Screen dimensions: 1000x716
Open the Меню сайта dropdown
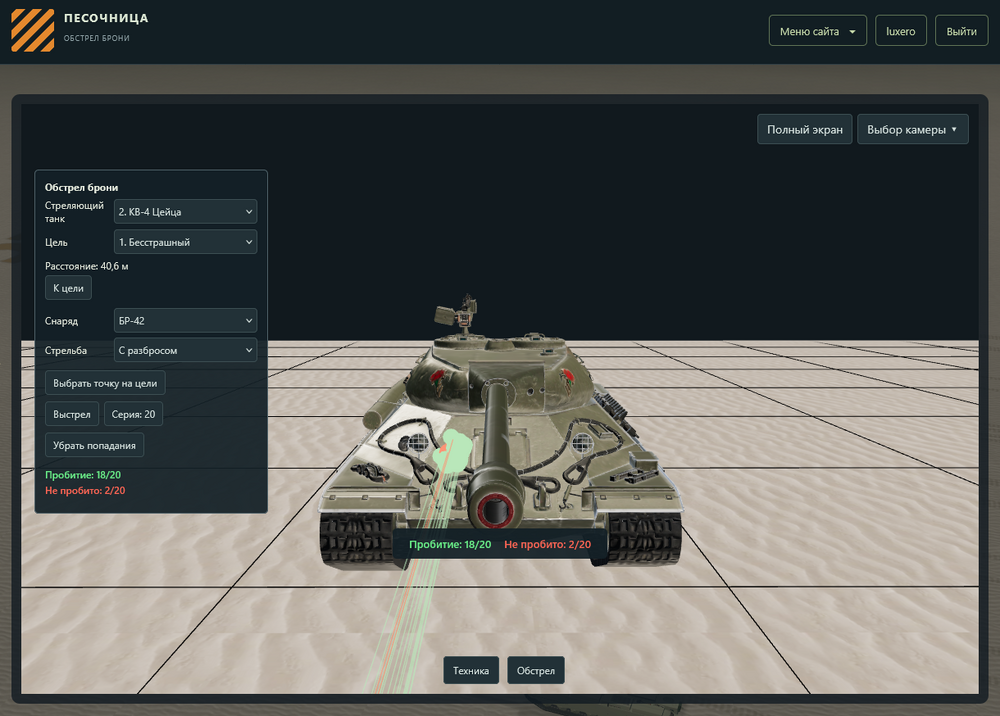818,31
